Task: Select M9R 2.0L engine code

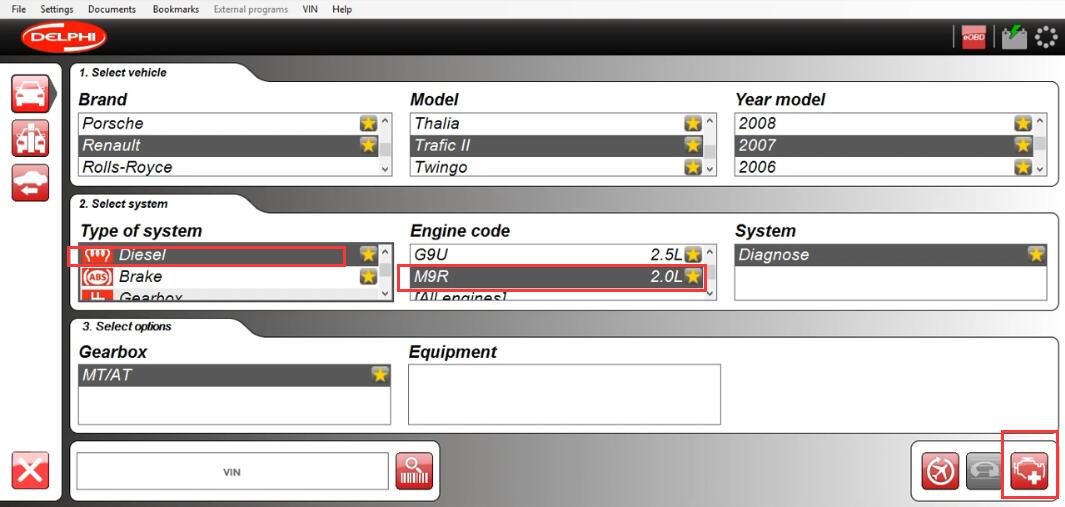Action: (557, 277)
